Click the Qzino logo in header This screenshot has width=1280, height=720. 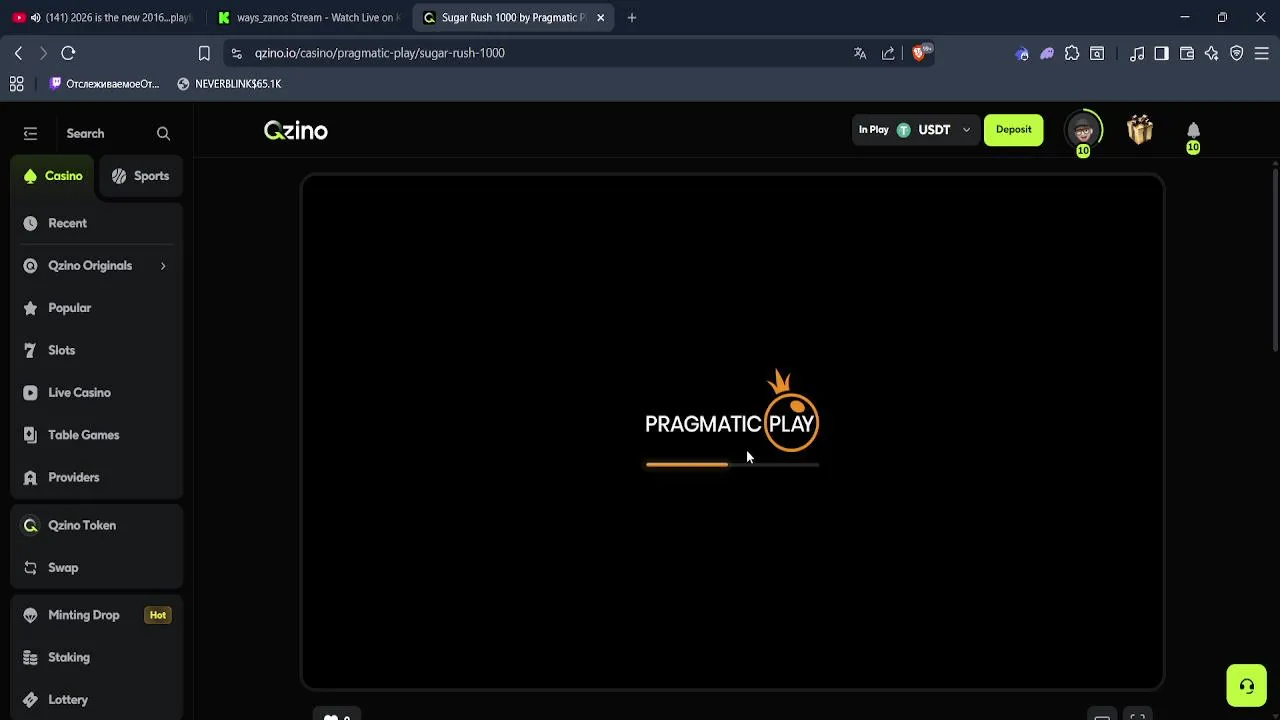296,131
